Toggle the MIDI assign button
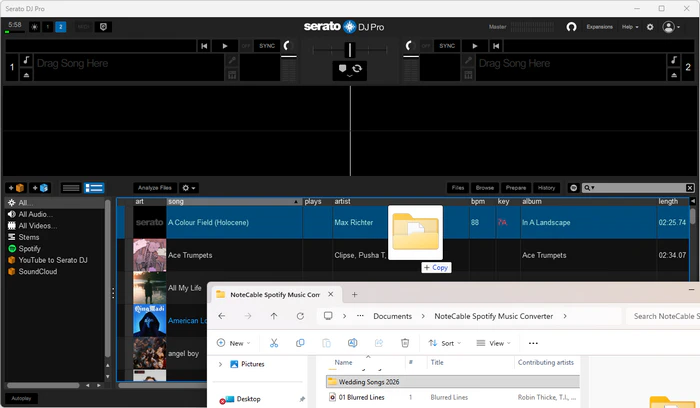The height and width of the screenshot is (408, 700). 83,27
